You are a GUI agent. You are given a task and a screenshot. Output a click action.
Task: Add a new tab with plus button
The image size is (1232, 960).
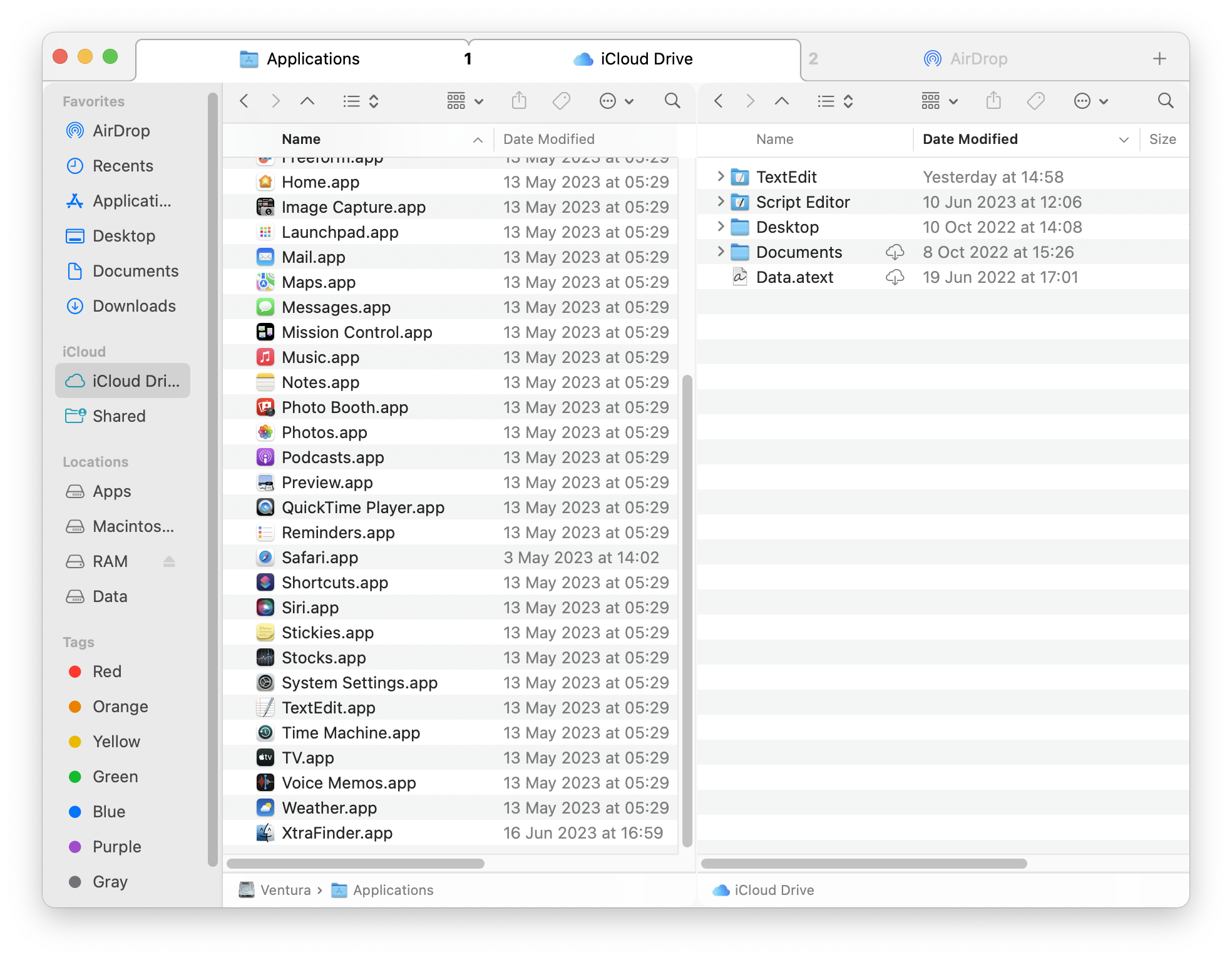[1159, 59]
